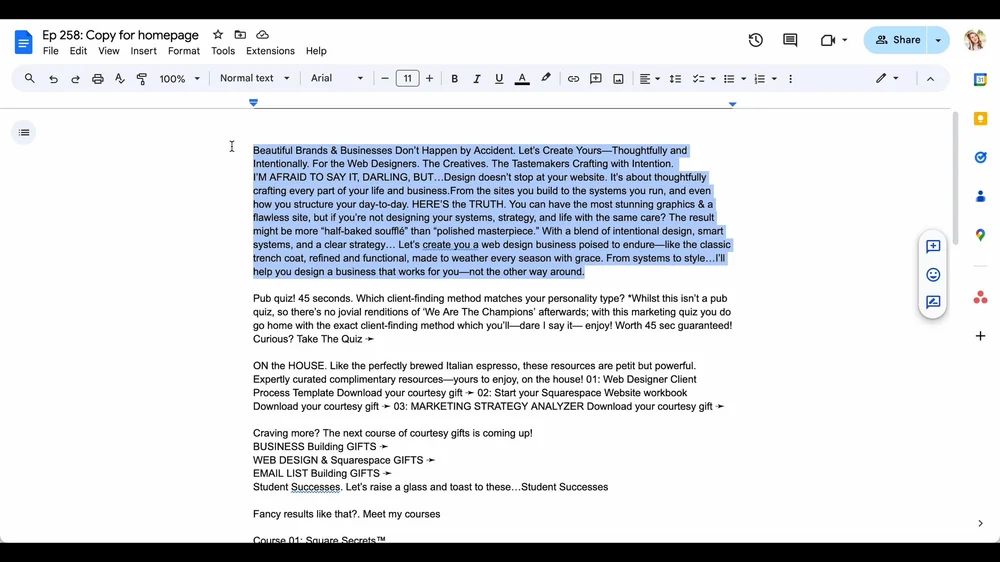Image resolution: width=1000 pixels, height=562 pixels.
Task: Click the Share button
Action: coord(897,40)
